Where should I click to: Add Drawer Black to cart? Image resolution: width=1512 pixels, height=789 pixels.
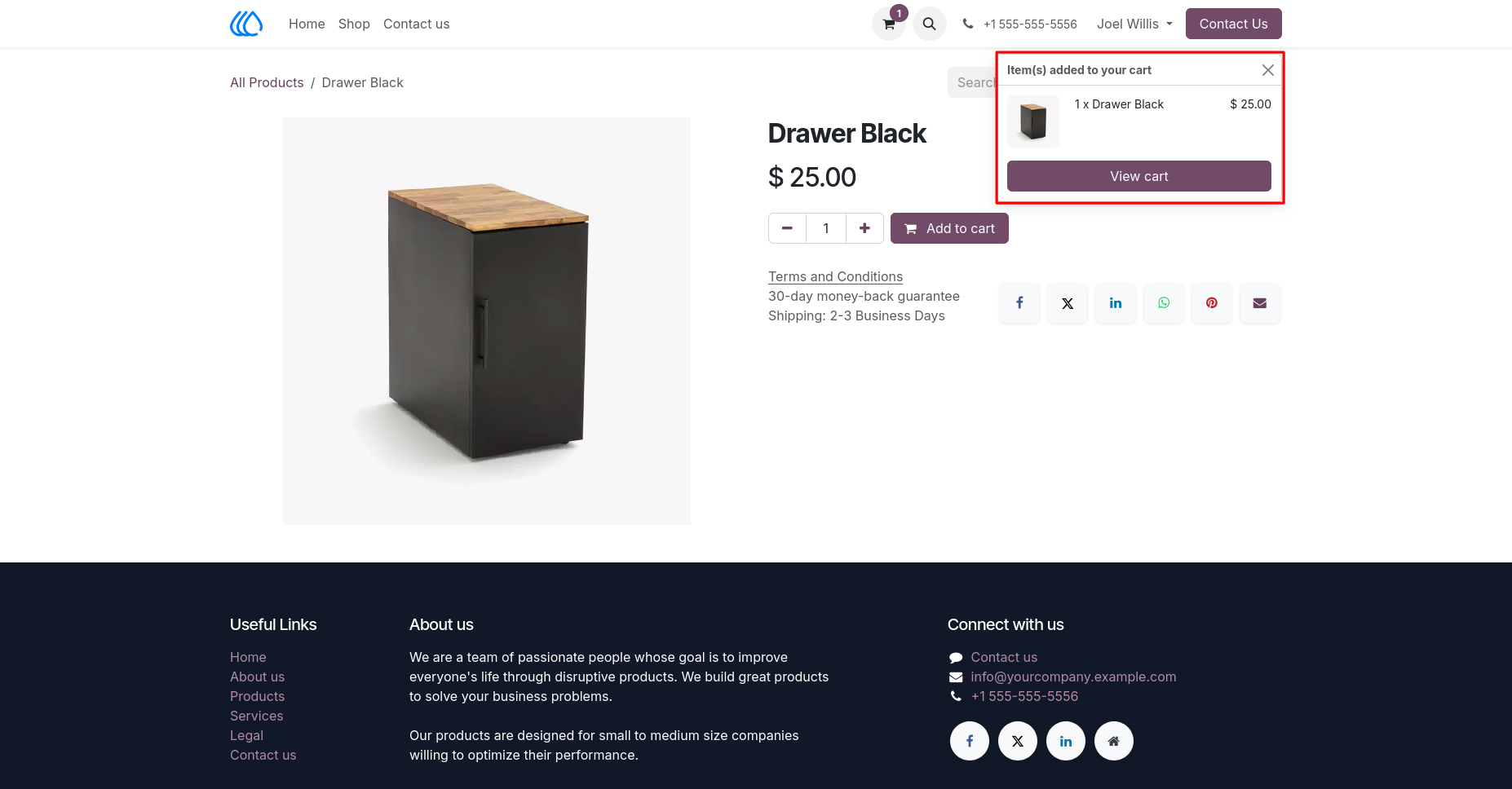point(949,228)
